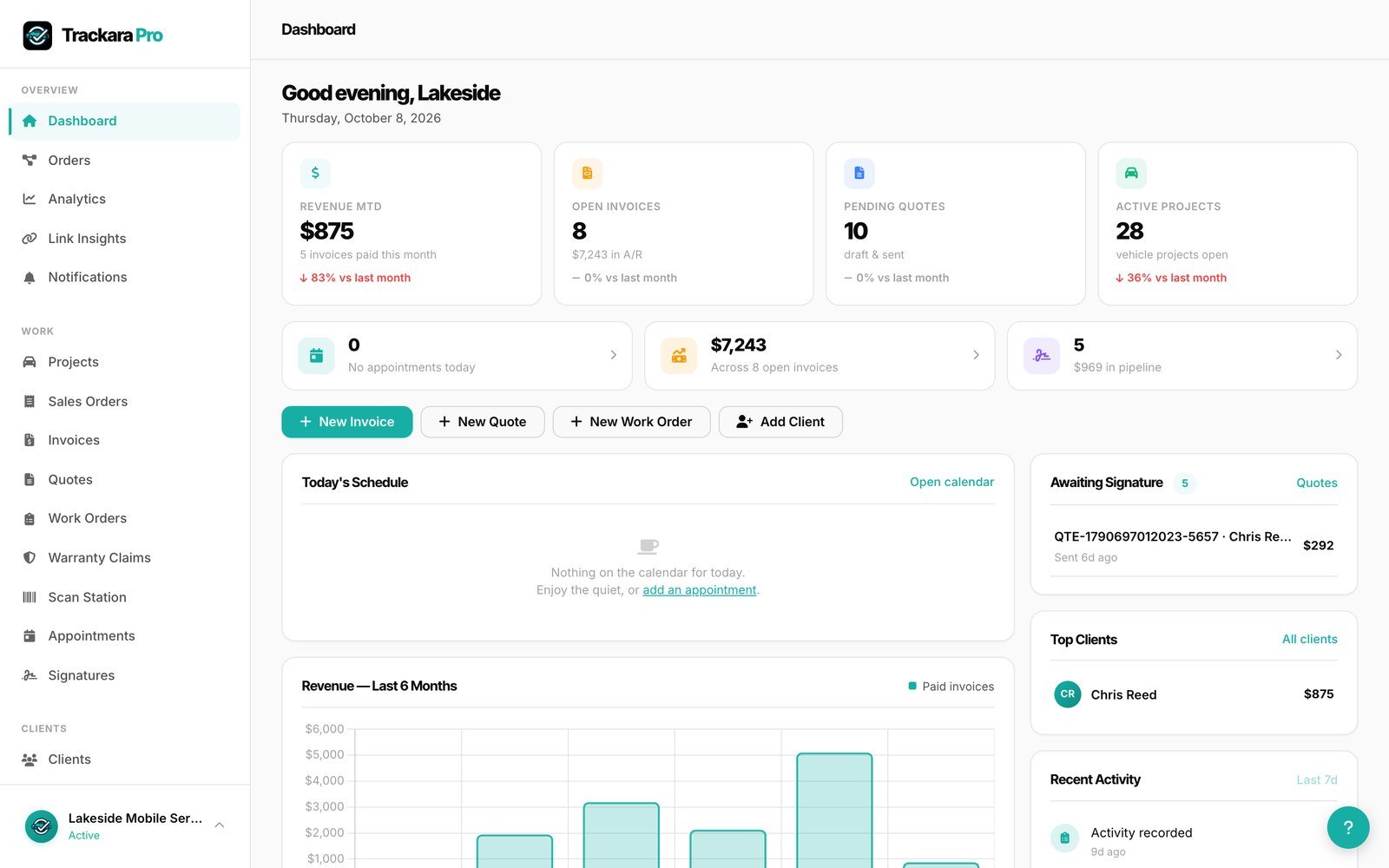
Task: Click the tallest revenue chart bar
Action: (834, 810)
